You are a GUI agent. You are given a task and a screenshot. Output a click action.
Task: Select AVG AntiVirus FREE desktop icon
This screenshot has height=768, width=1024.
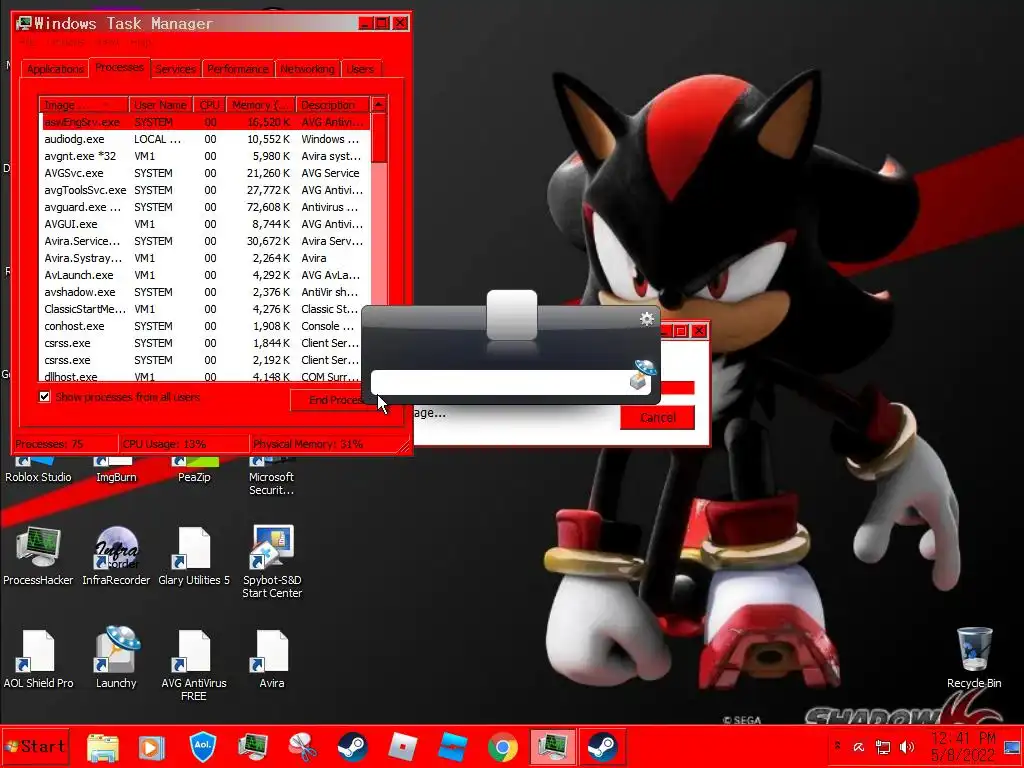[x=194, y=665]
